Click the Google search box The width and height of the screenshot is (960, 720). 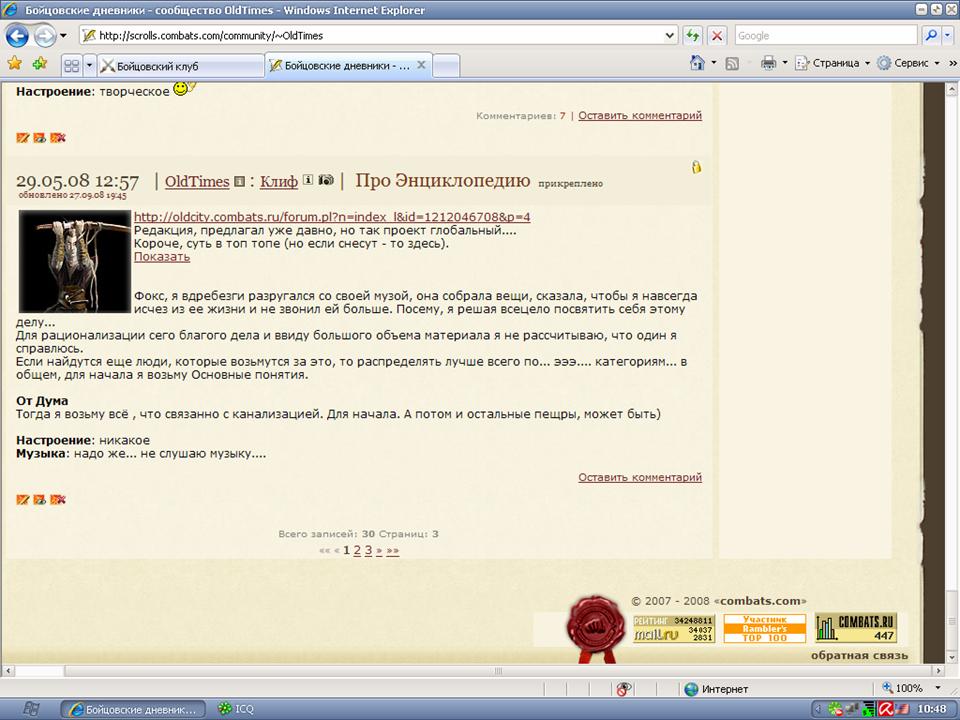[826, 36]
